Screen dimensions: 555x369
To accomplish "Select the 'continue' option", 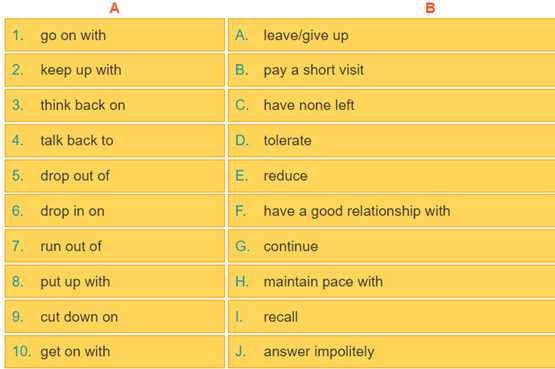I will coord(391,246).
